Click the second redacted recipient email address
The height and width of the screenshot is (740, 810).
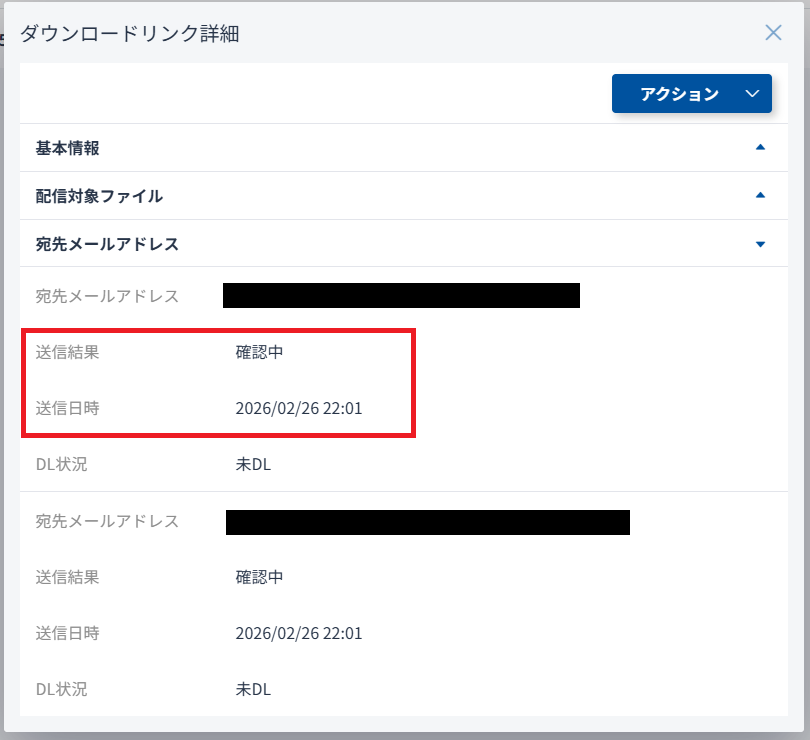427,522
